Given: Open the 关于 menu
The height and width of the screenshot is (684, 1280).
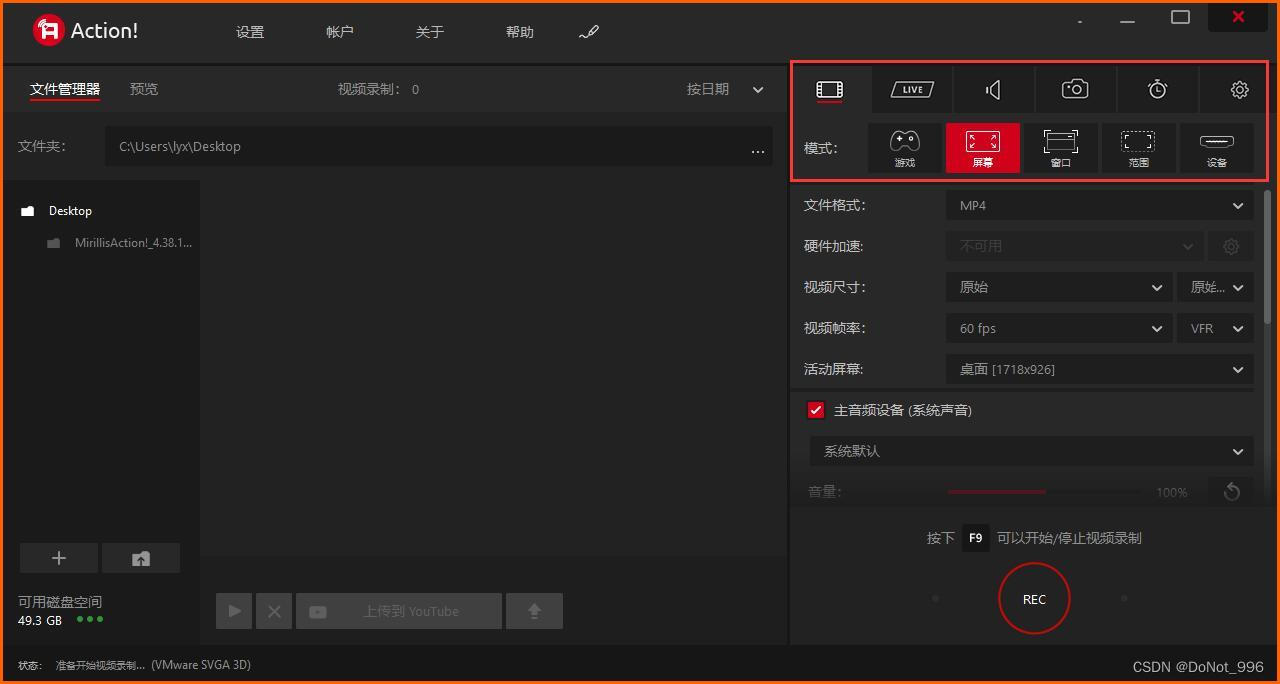Looking at the screenshot, I should pyautogui.click(x=430, y=32).
